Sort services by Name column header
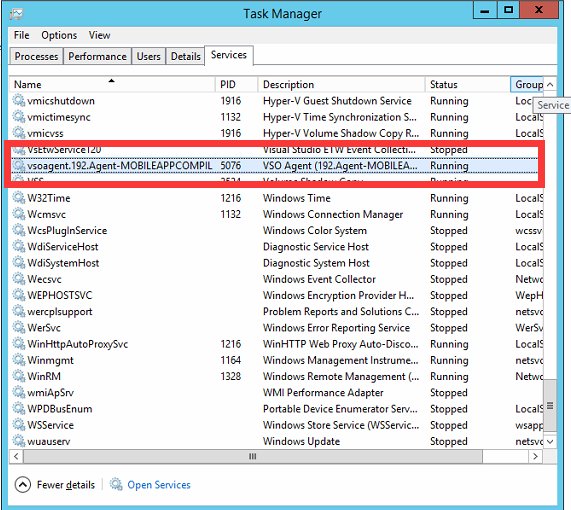Screen dimensions: 571x510 [112, 84]
